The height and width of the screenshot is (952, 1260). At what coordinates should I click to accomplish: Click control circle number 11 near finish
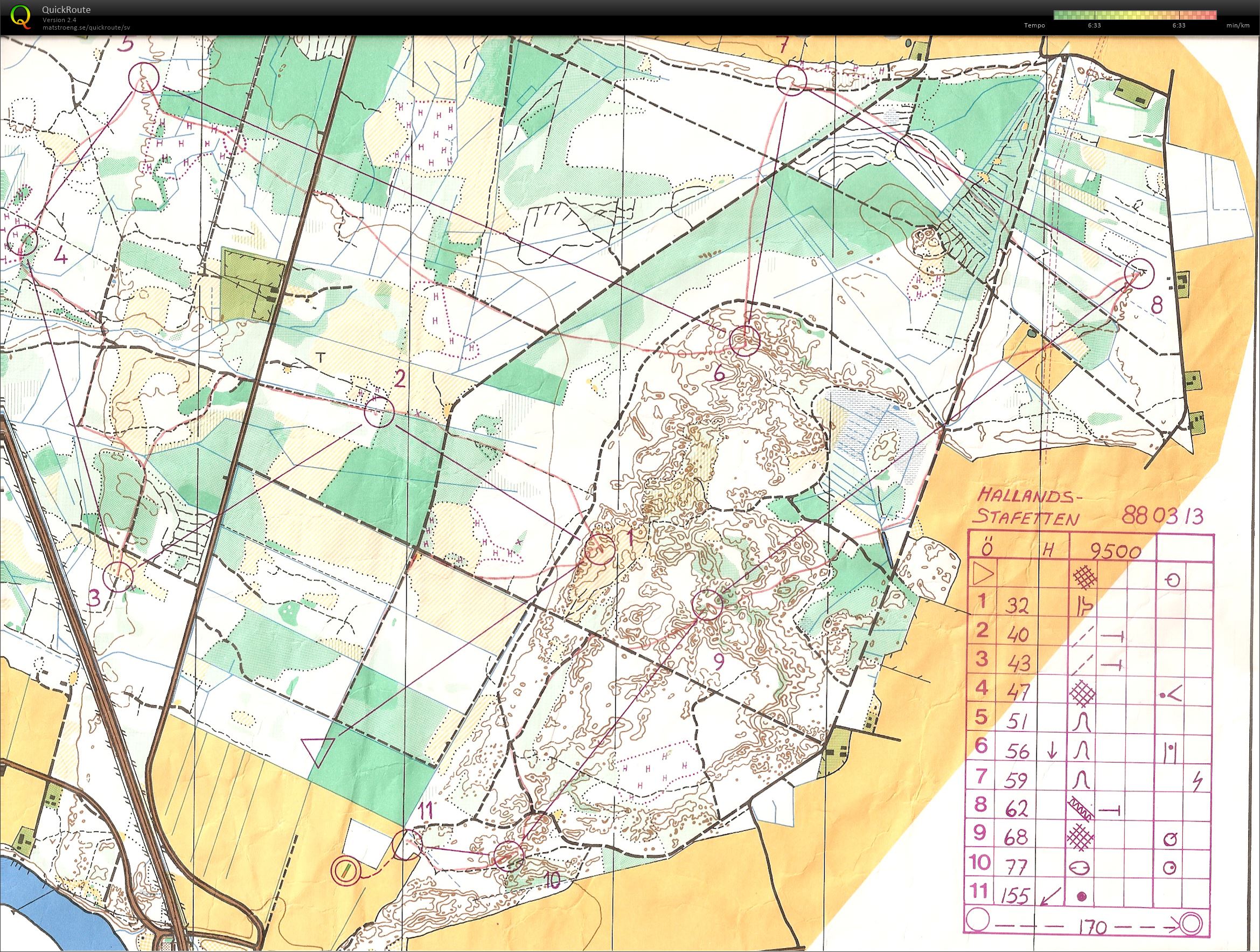pyautogui.click(x=407, y=844)
